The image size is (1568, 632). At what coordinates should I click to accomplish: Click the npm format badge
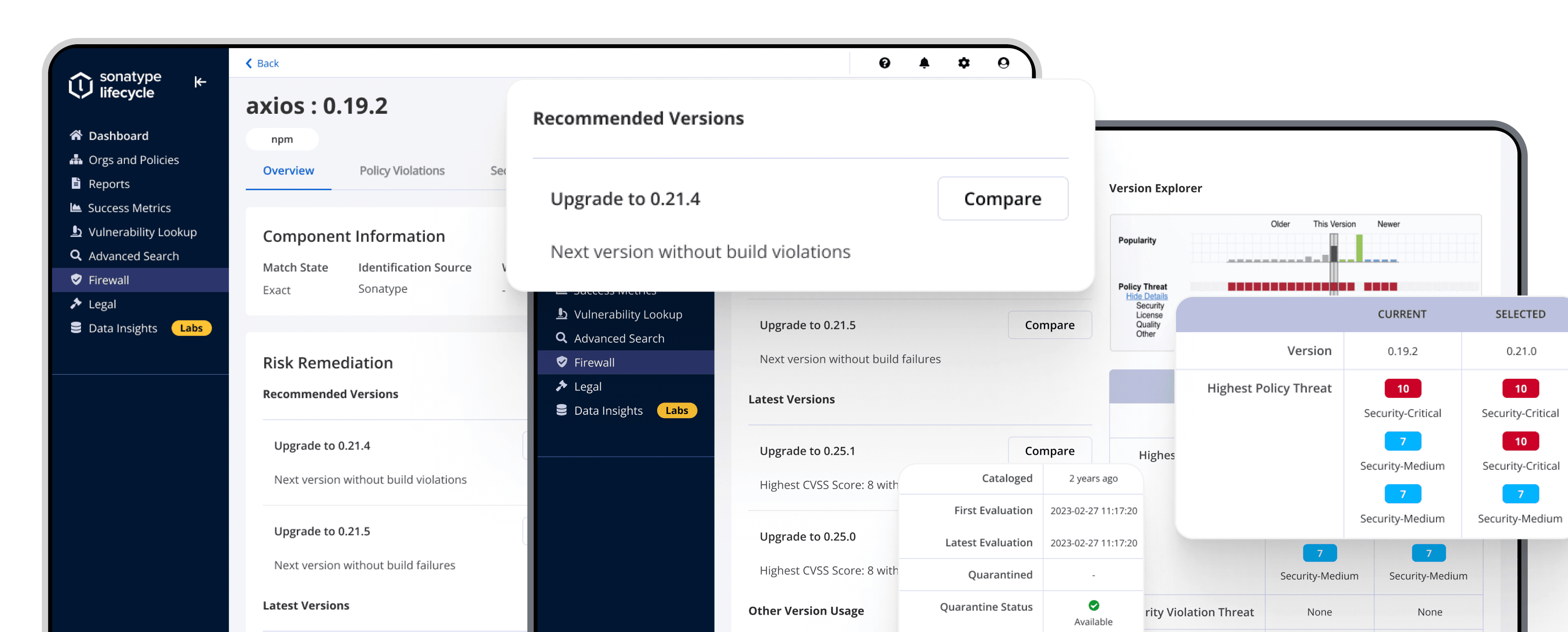pyautogui.click(x=282, y=139)
